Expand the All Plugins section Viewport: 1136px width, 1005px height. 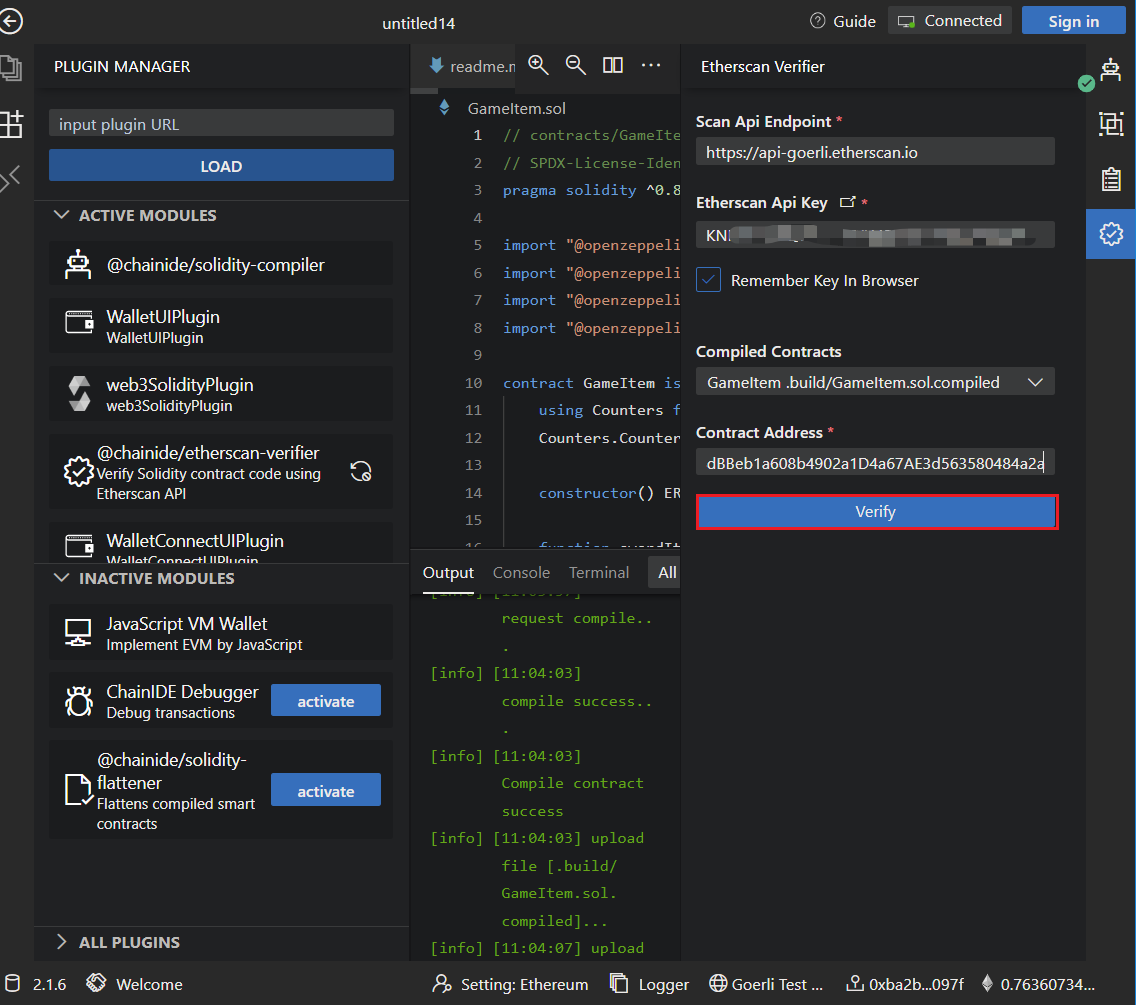62,942
